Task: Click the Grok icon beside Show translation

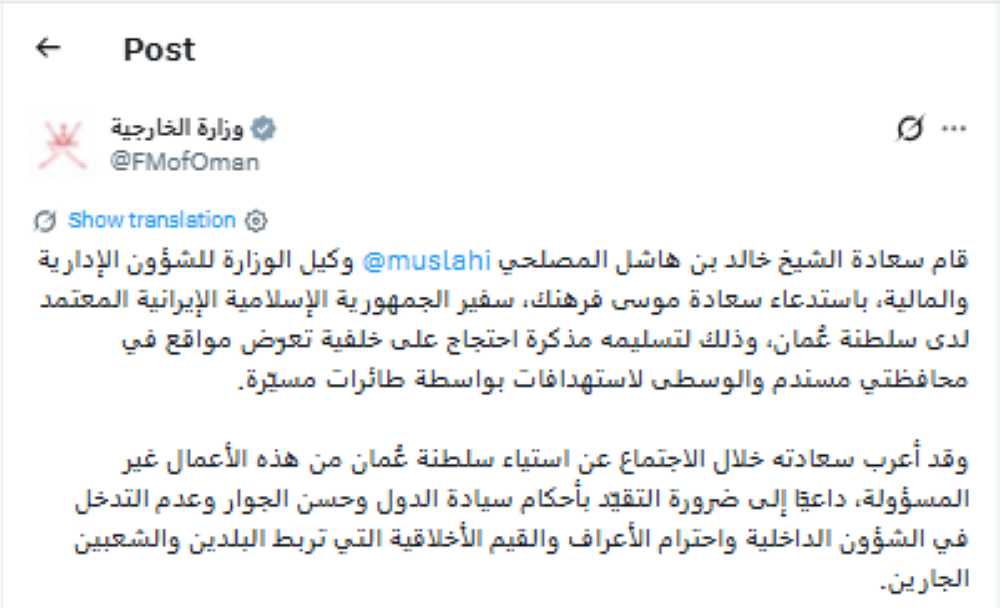Action: click(x=45, y=221)
